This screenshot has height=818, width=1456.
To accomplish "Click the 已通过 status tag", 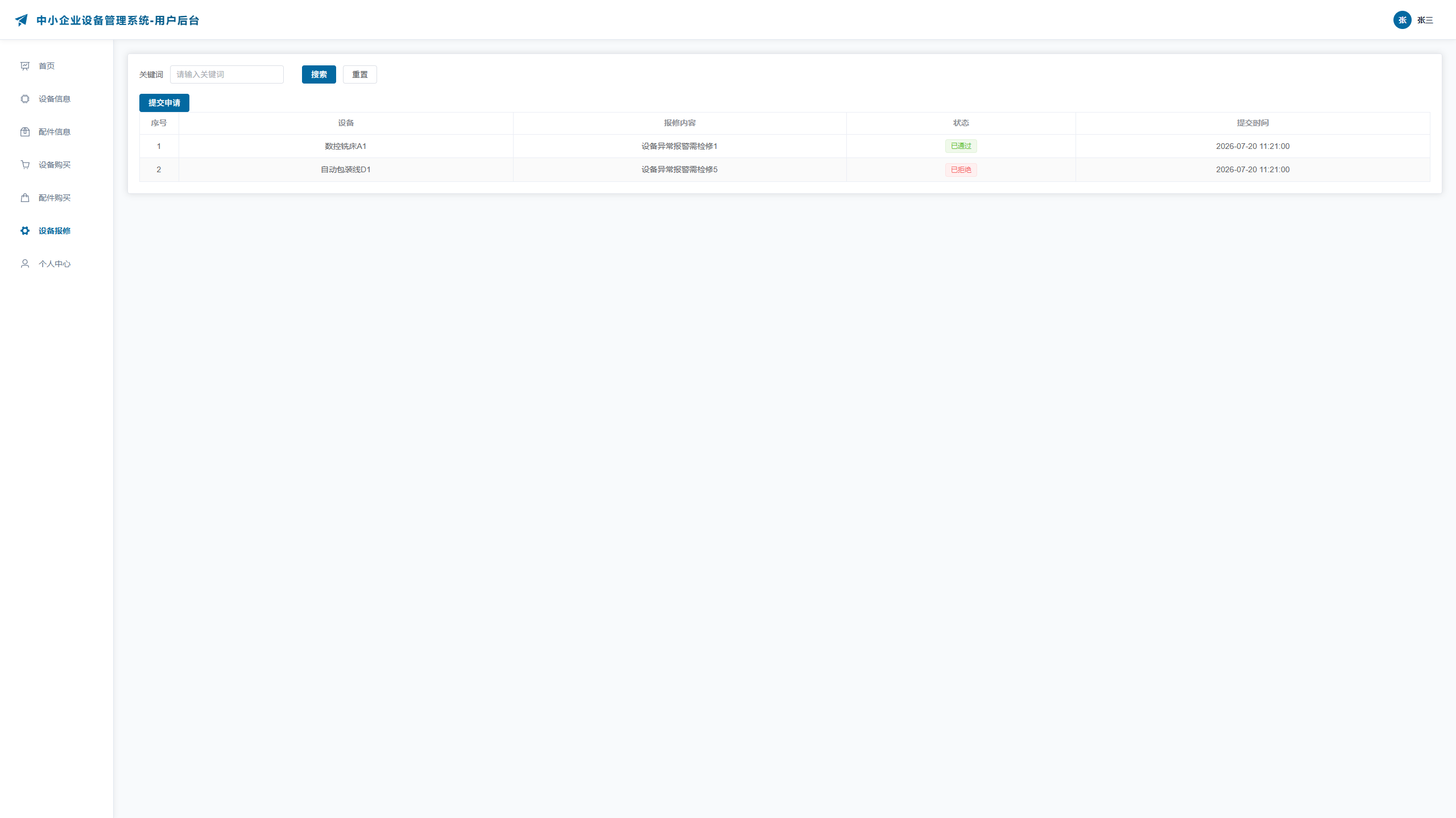I will (961, 146).
